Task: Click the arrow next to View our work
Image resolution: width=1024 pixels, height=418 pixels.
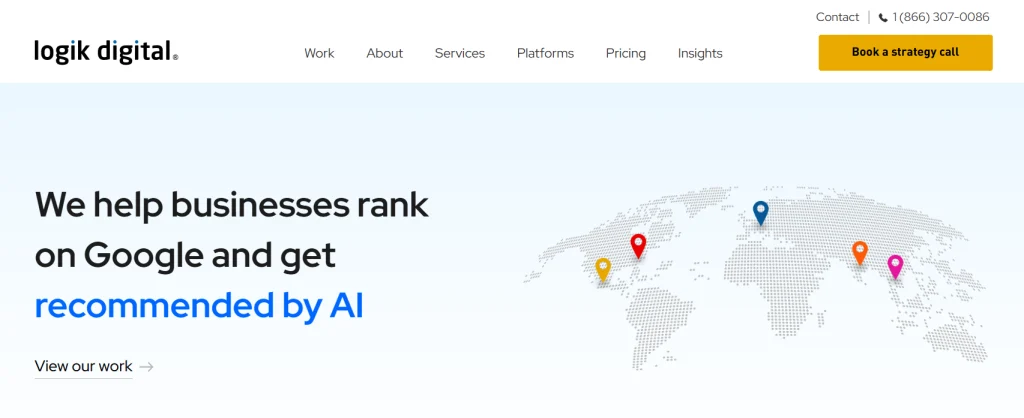Action: point(146,367)
